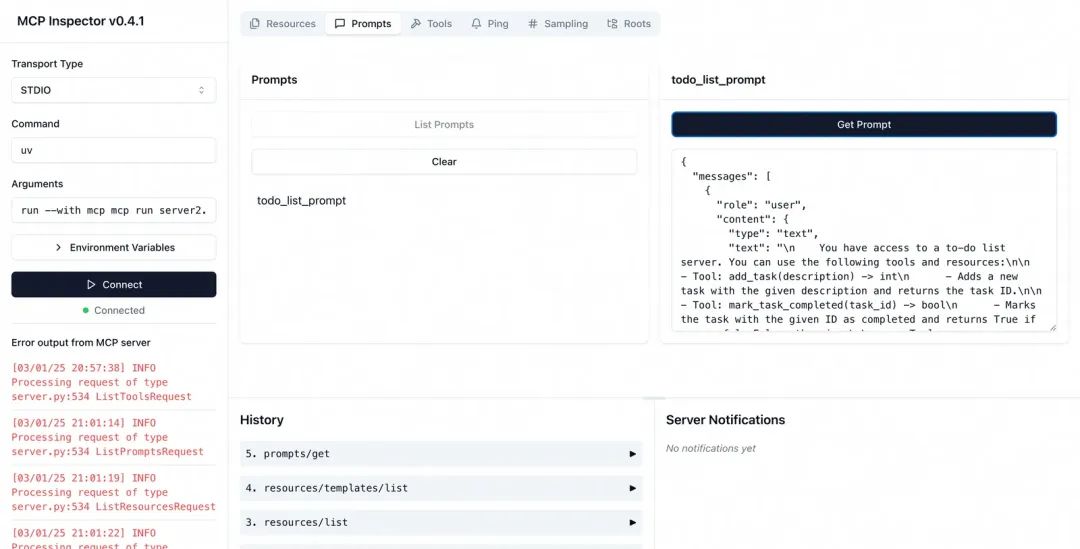Click the Sampling hash icon

tap(533, 24)
